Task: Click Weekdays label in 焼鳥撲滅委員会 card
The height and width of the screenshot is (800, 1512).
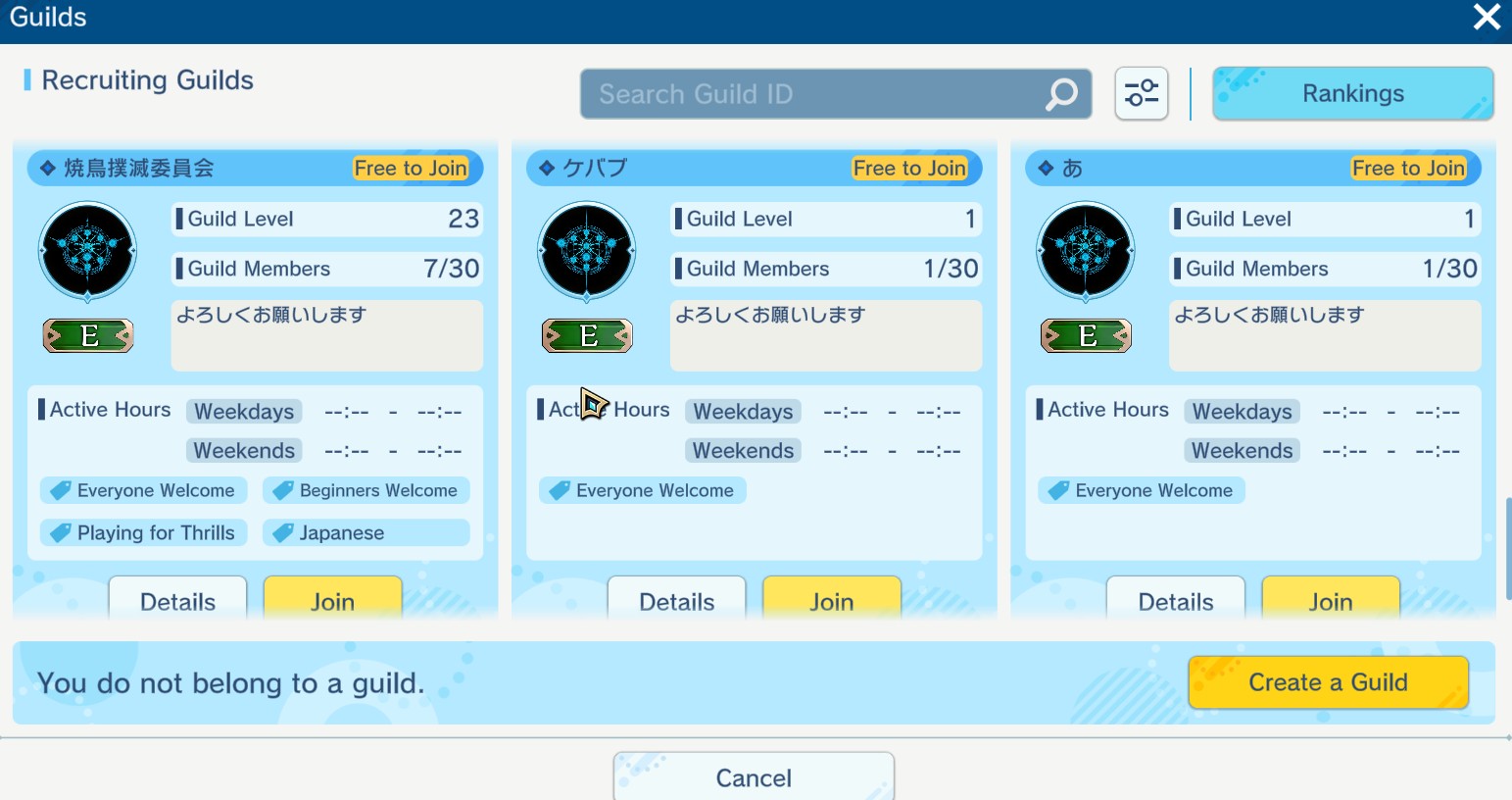Action: coord(244,412)
